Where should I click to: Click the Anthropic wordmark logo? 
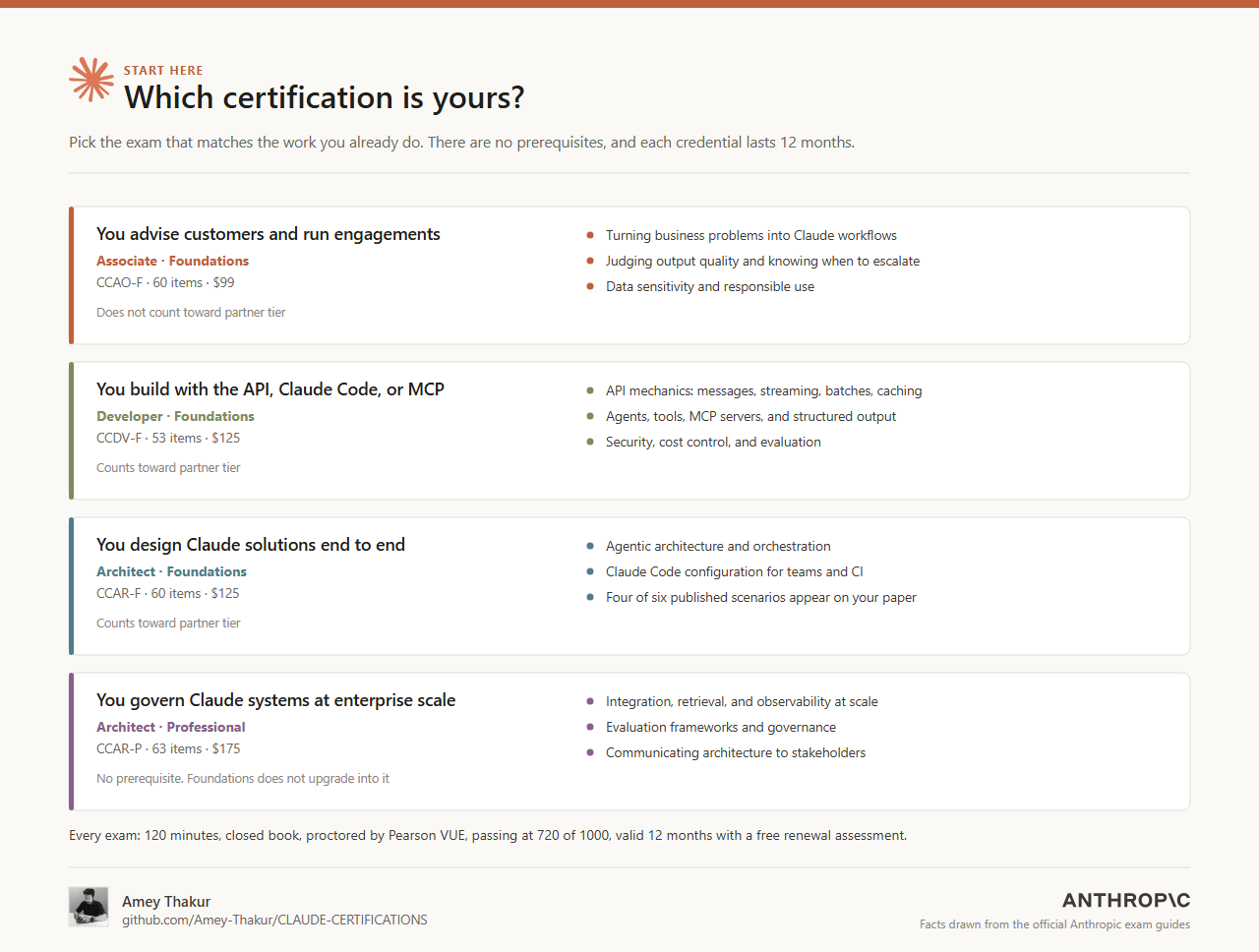(1126, 900)
